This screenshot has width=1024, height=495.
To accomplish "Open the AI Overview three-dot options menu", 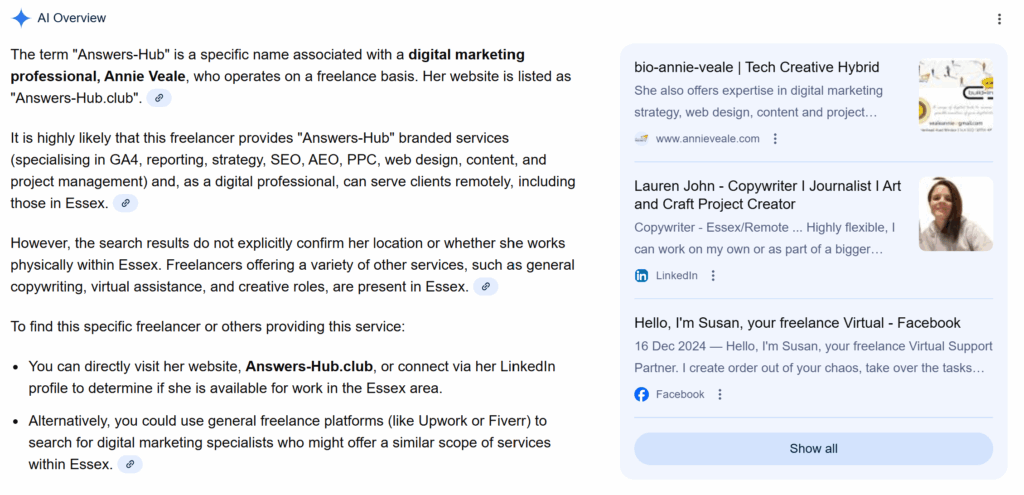I will (x=999, y=19).
